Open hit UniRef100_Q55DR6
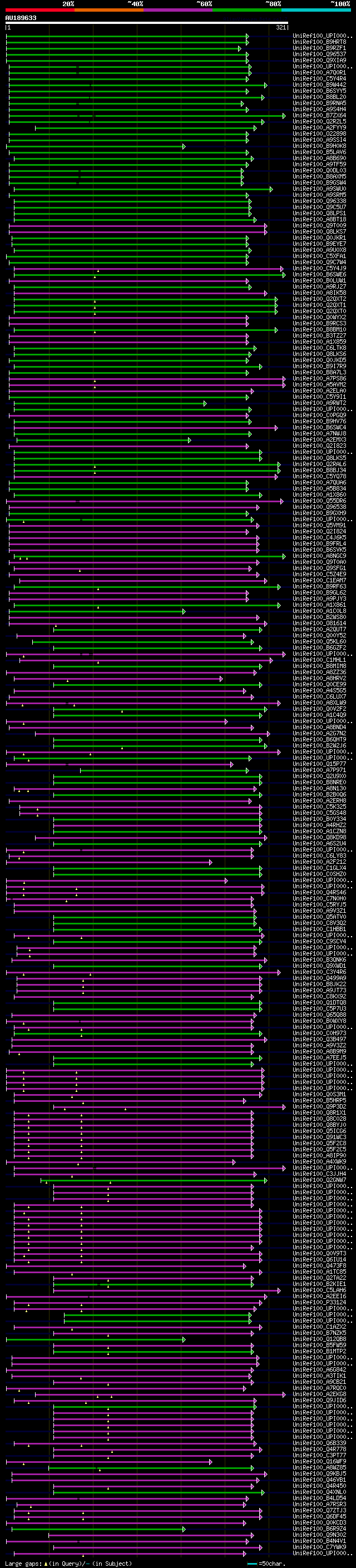 click(319, 501)
